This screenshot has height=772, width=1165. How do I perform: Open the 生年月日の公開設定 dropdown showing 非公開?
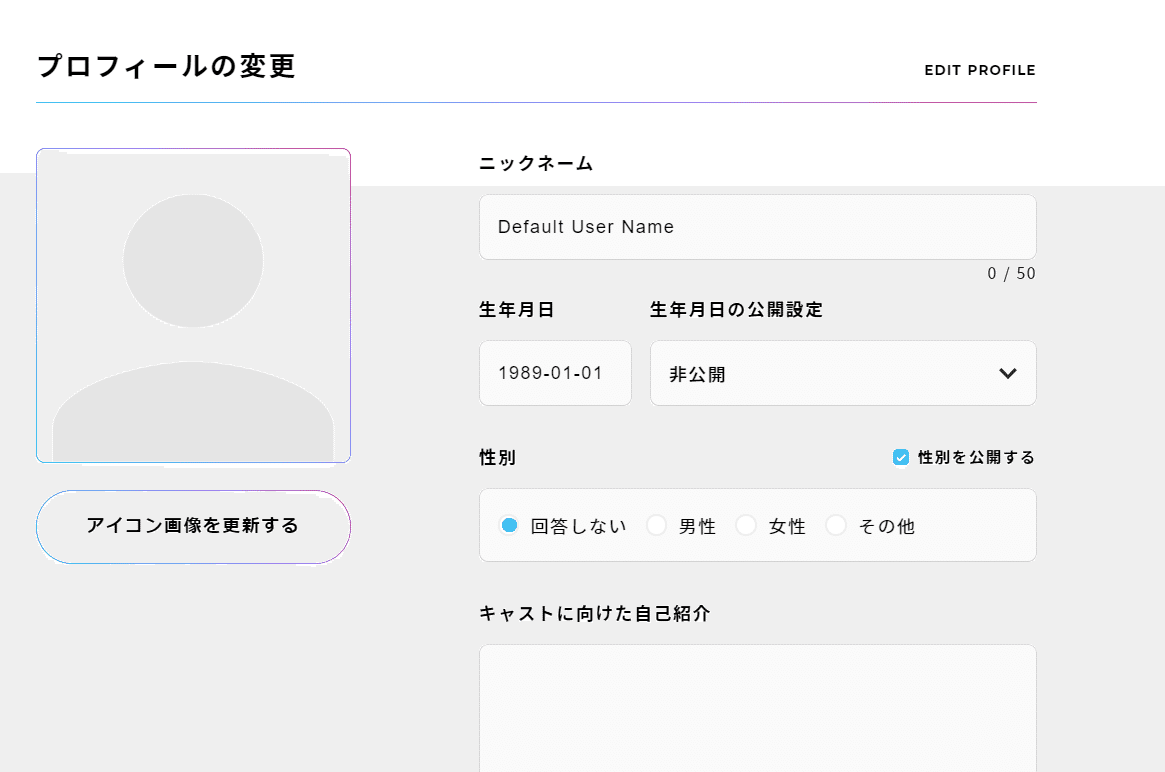click(x=843, y=373)
